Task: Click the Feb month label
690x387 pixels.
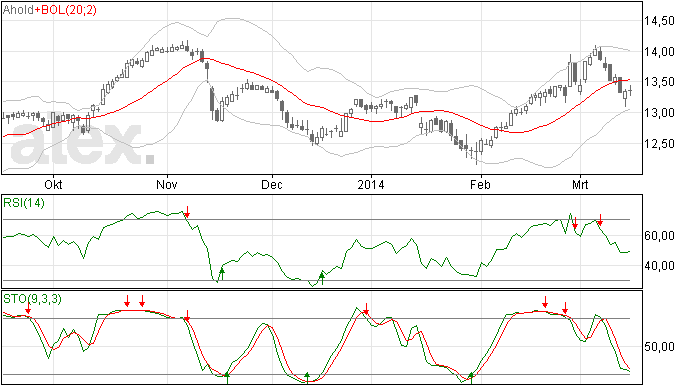Action: pyautogui.click(x=480, y=184)
